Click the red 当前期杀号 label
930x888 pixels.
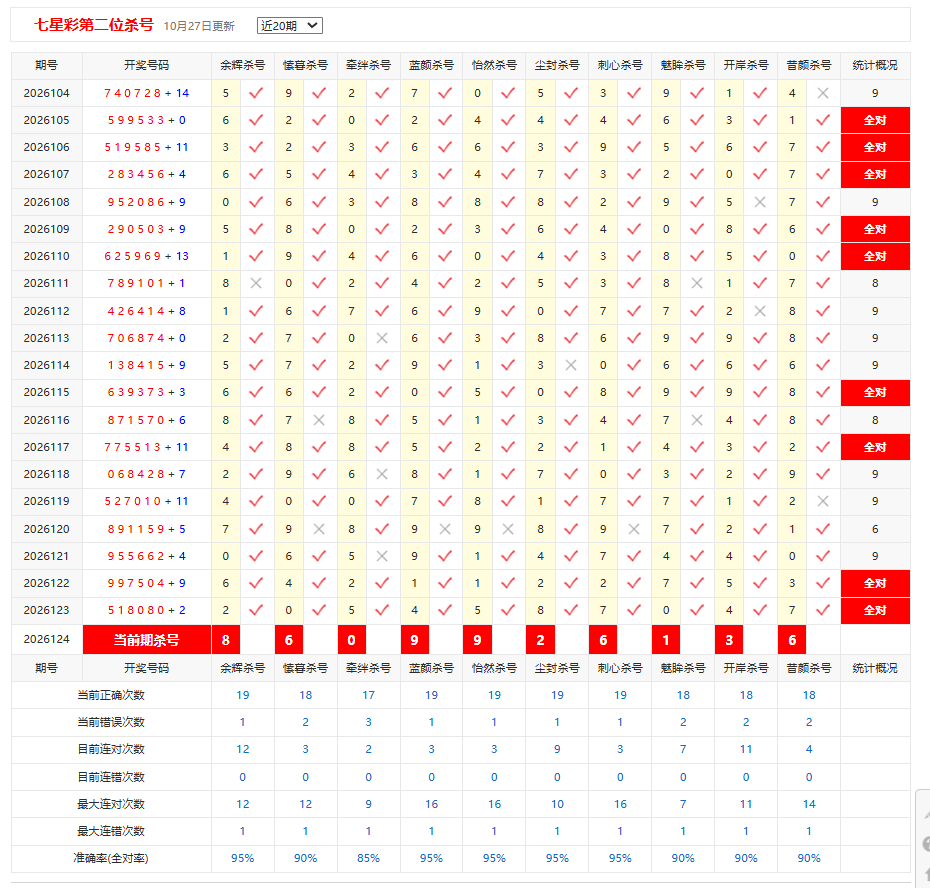click(146, 639)
